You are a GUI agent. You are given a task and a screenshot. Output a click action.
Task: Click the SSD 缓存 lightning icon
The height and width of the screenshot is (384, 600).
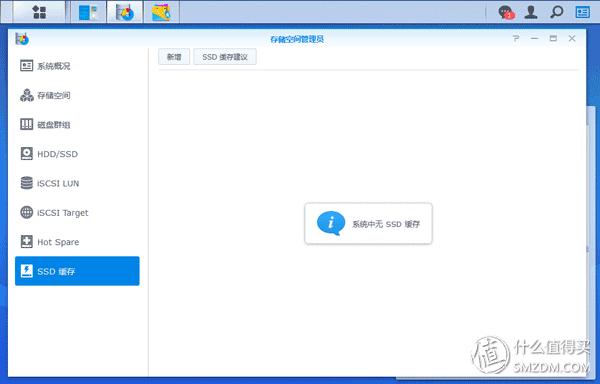[26, 271]
